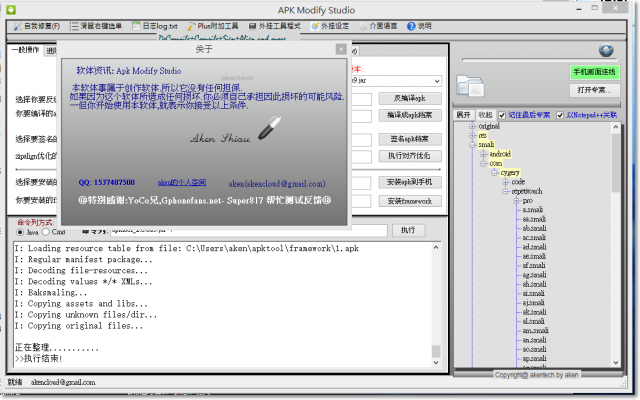
Task: Select al.smali in the tree
Action: tap(533, 322)
